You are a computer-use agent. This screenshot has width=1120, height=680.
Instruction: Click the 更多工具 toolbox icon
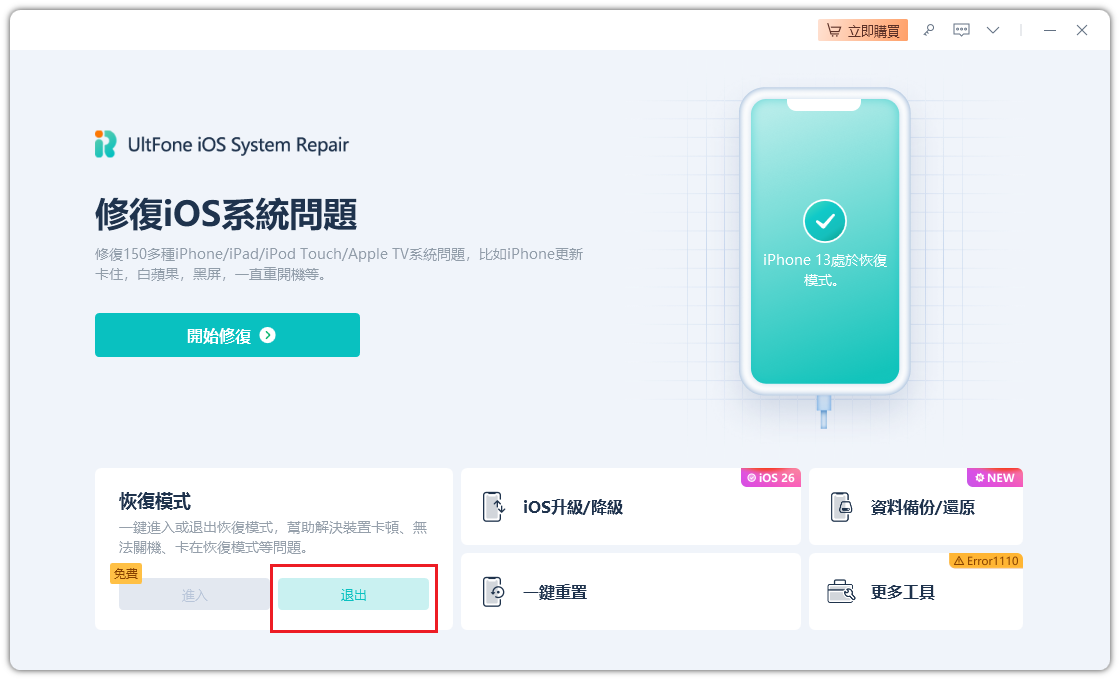(840, 591)
